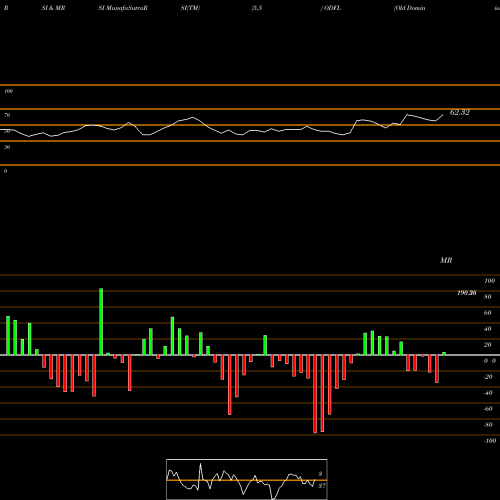Screen dimensions: 500x500
Task: Select the 'SI & MR' header text
Action: point(53,8)
